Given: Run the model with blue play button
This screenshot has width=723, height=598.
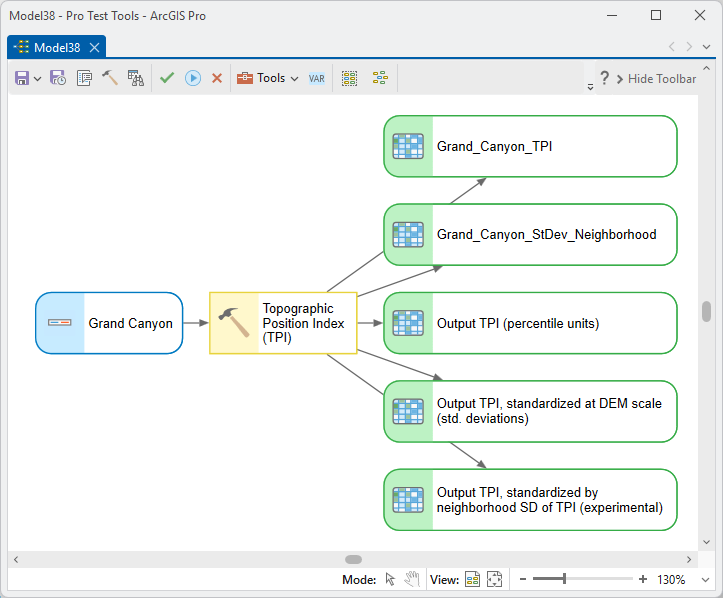Looking at the screenshot, I should [193, 78].
